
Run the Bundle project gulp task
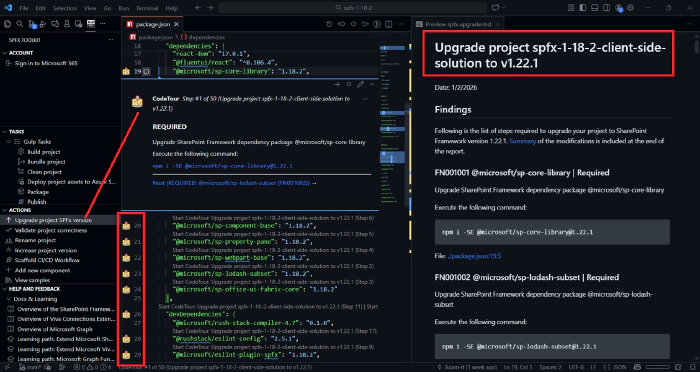pos(46,162)
